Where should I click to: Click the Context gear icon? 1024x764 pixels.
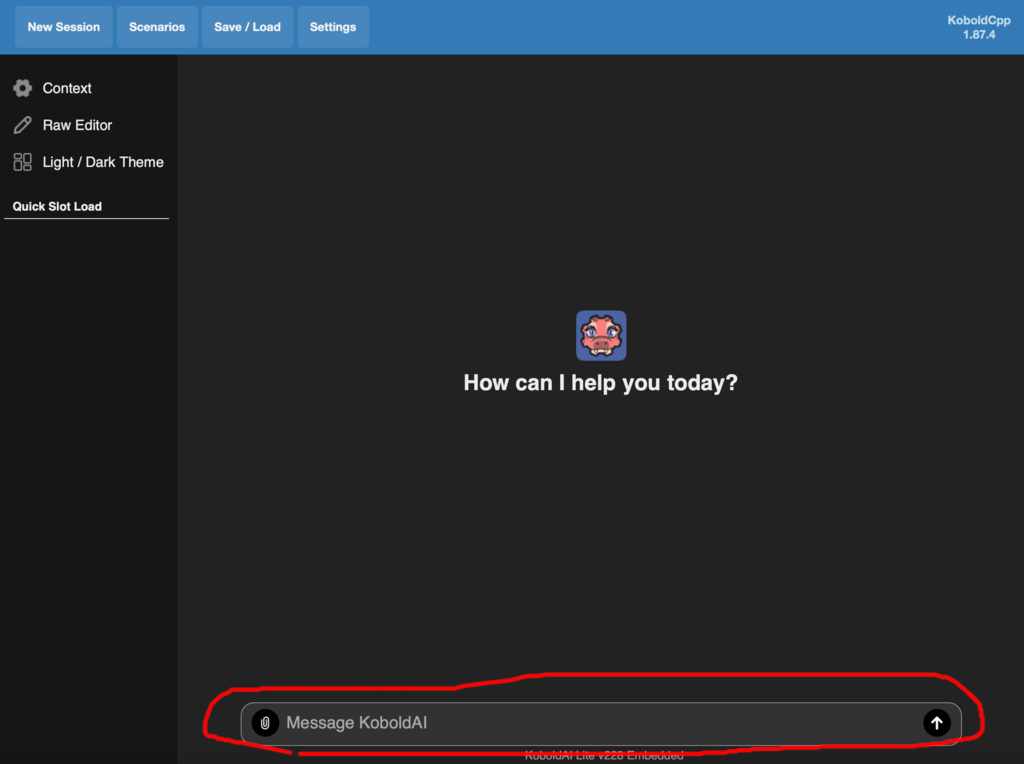coord(22,88)
